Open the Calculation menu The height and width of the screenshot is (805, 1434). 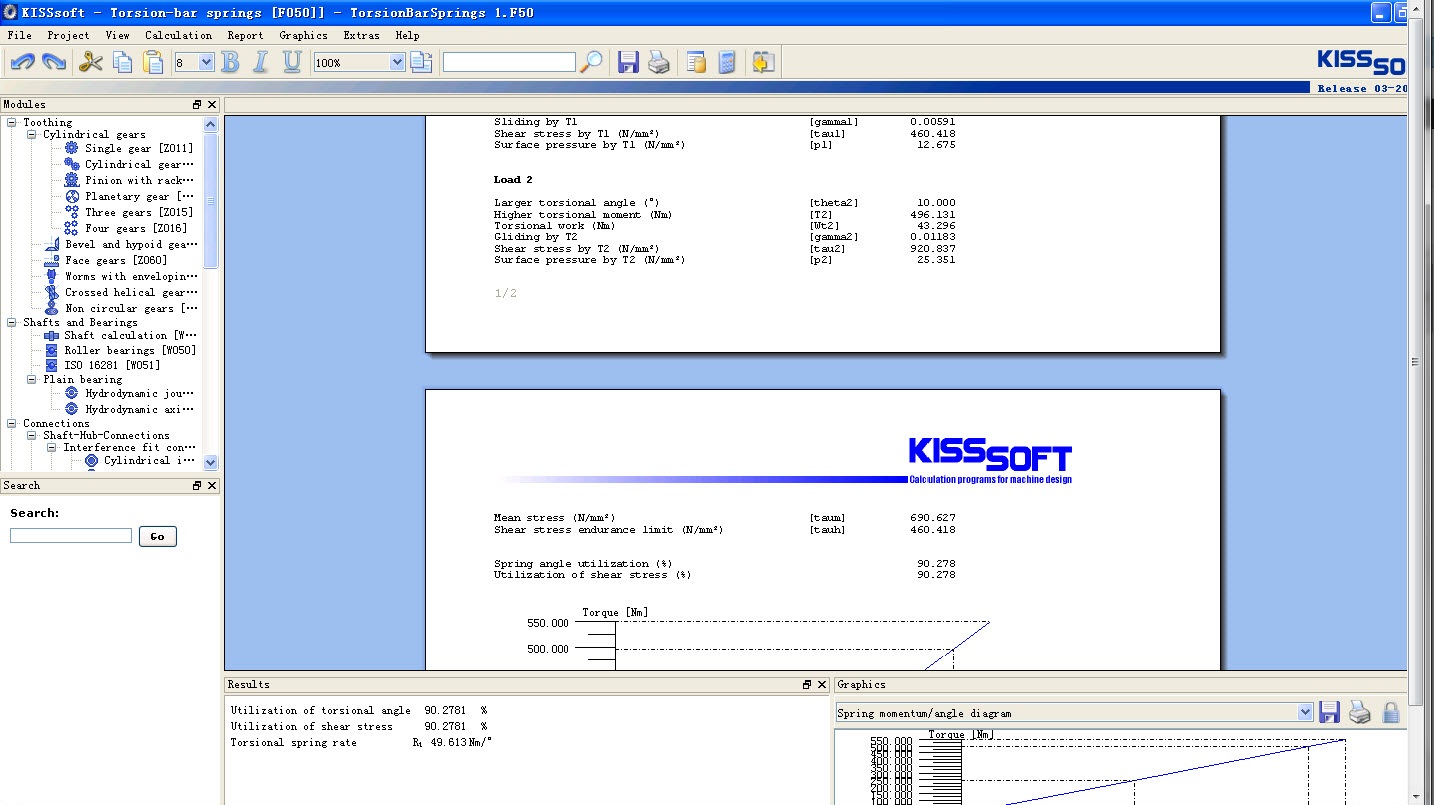tap(178, 35)
